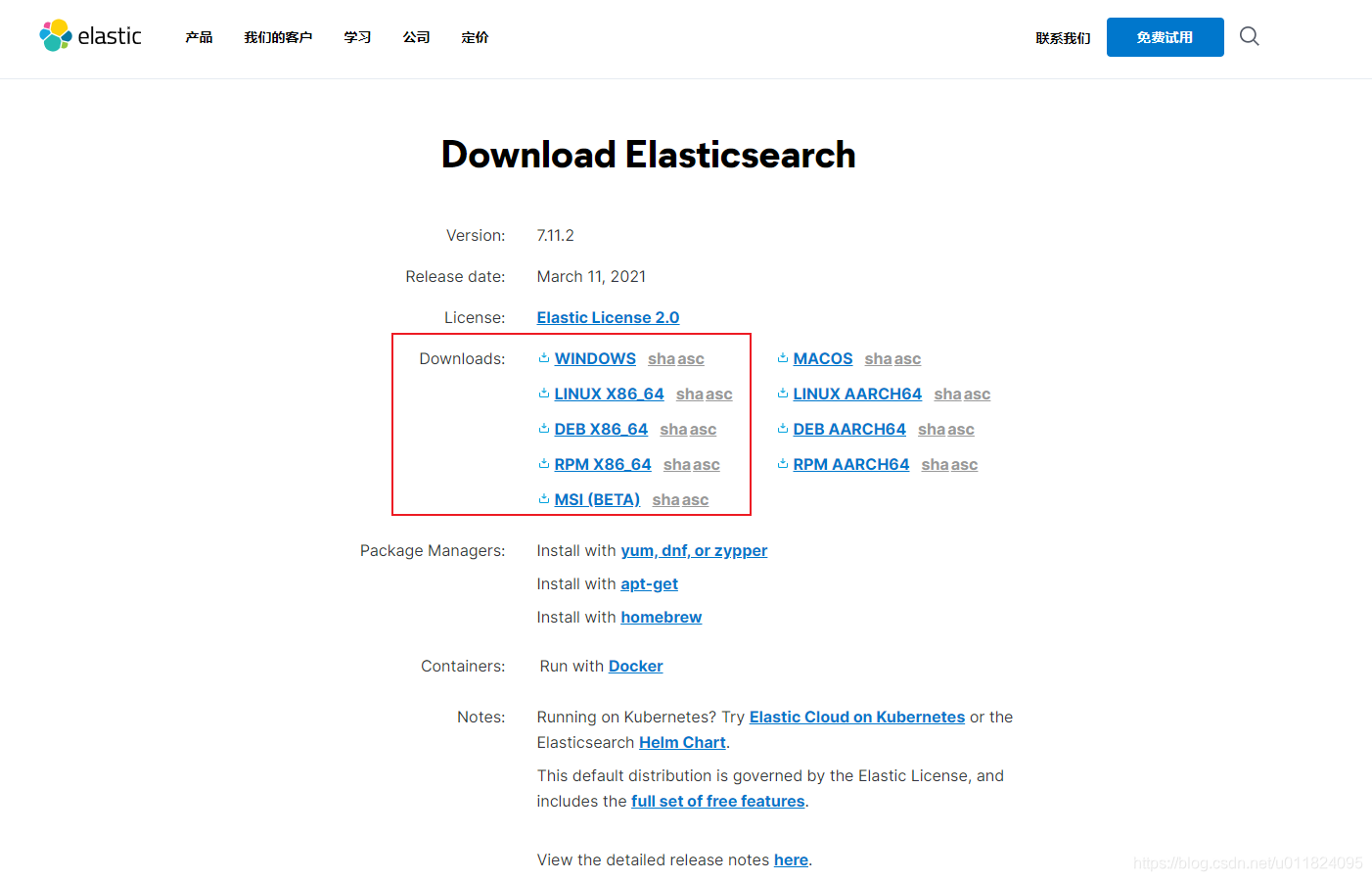Open the 学习 menu

pyautogui.click(x=357, y=37)
